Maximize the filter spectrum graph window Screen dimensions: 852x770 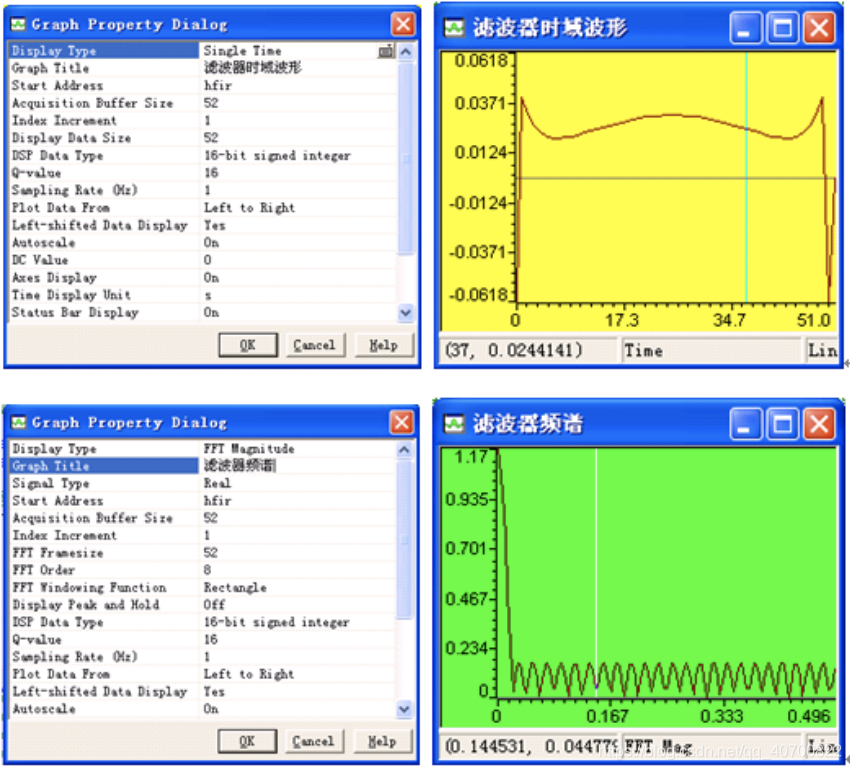click(x=782, y=424)
